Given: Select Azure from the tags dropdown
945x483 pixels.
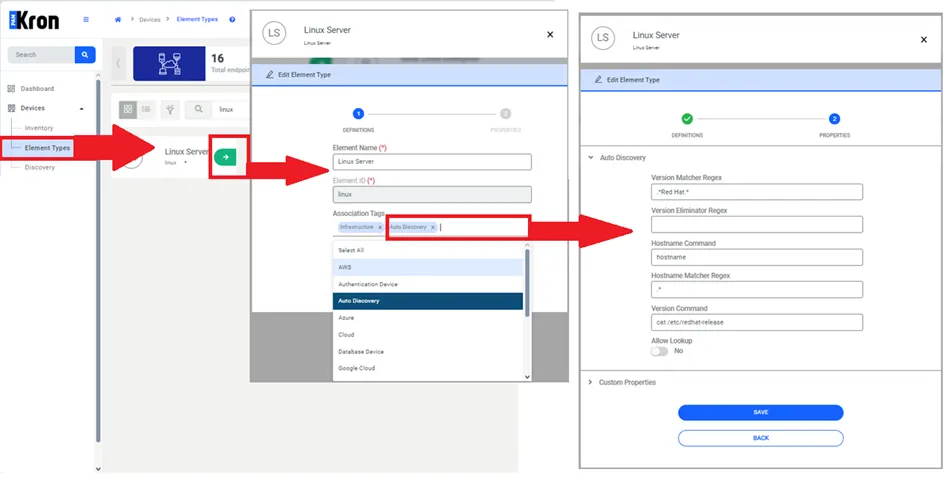Looking at the screenshot, I should pos(428,318).
